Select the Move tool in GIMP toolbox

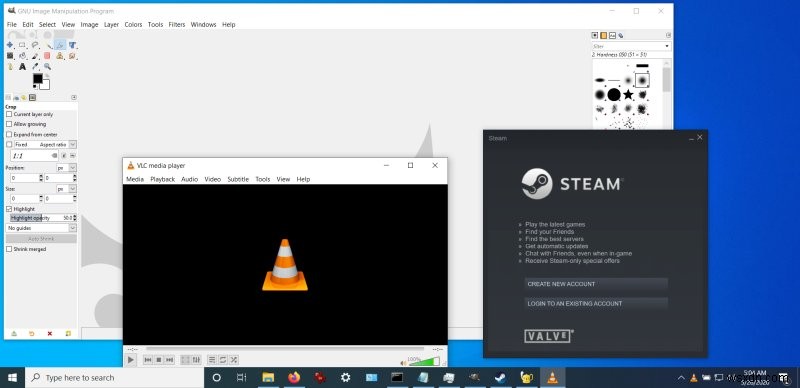click(10, 45)
